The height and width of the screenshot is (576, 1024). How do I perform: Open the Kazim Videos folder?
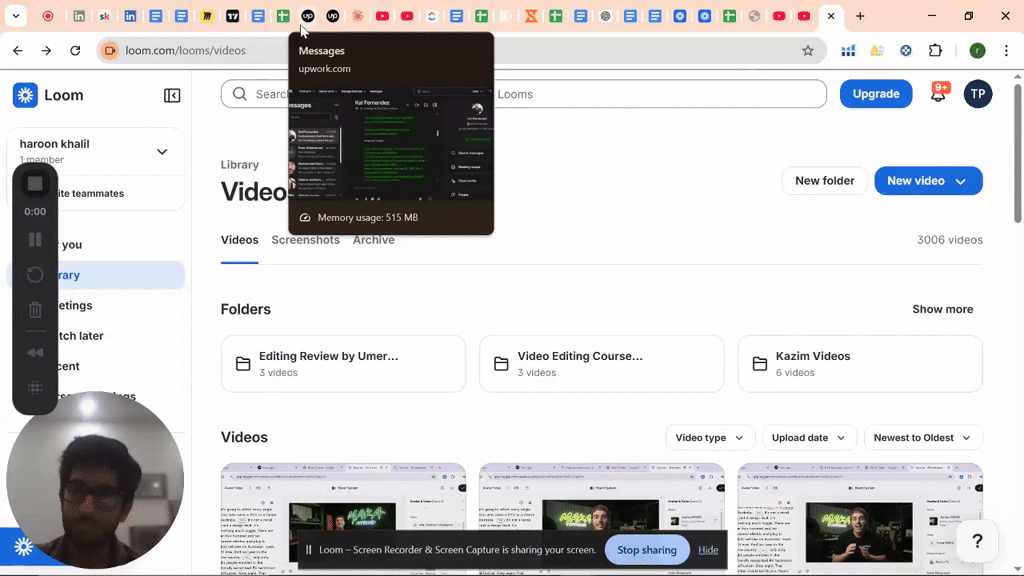pyautogui.click(x=859, y=363)
